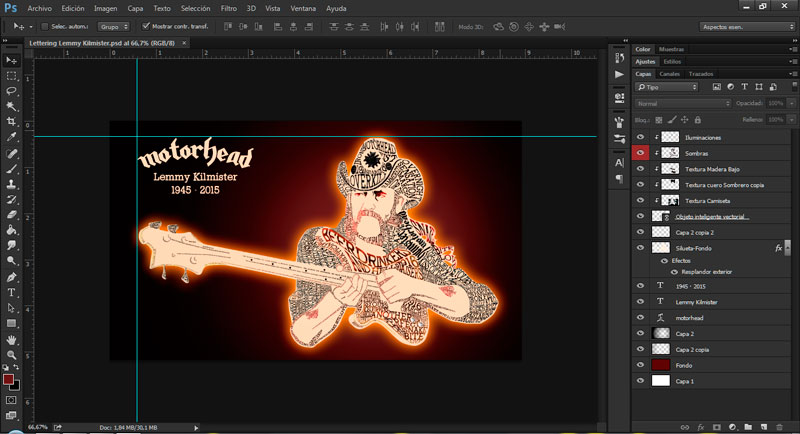
Task: Click the background color swatch
Action: 15,386
